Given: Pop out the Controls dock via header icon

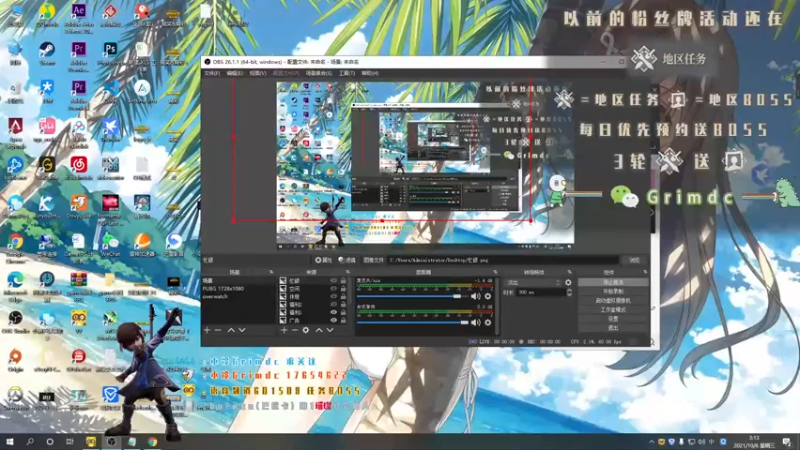Looking at the screenshot, I should pyautogui.click(x=645, y=272).
